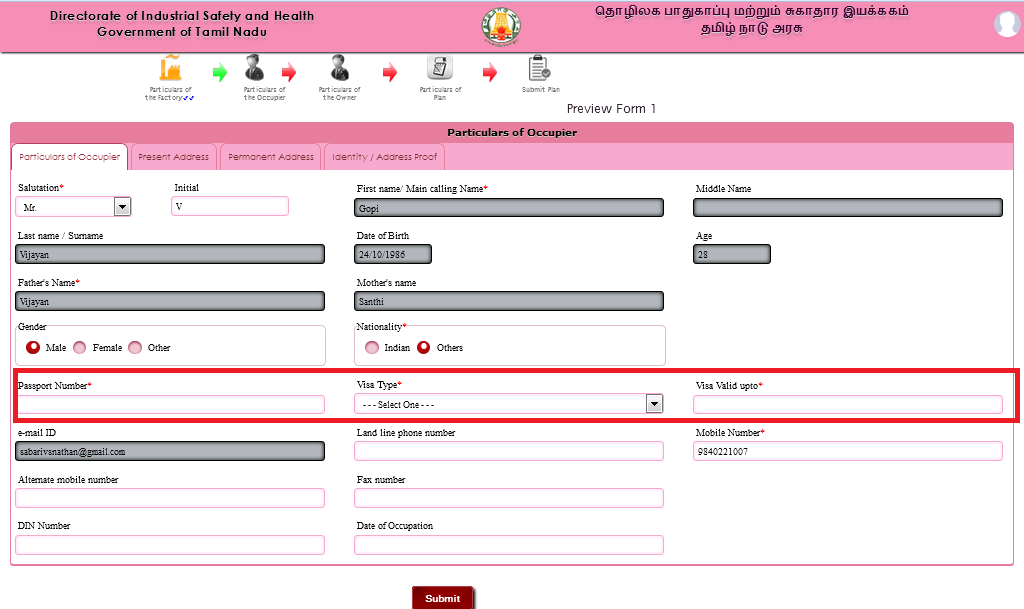The image size is (1024, 609).
Task: Click the First name field containing Gopi
Action: [x=509, y=208]
